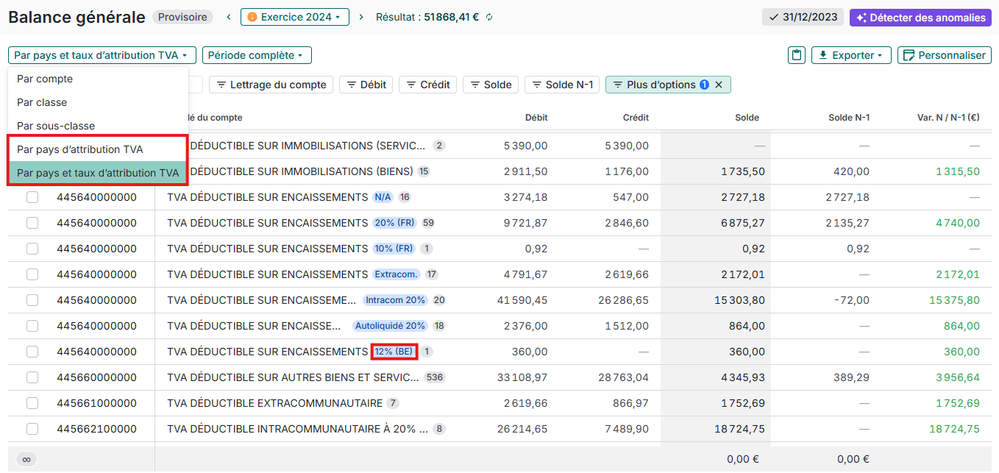999x473 pixels.
Task: Tick checkbox for the N/A encaissements row
Action: (x=32, y=197)
